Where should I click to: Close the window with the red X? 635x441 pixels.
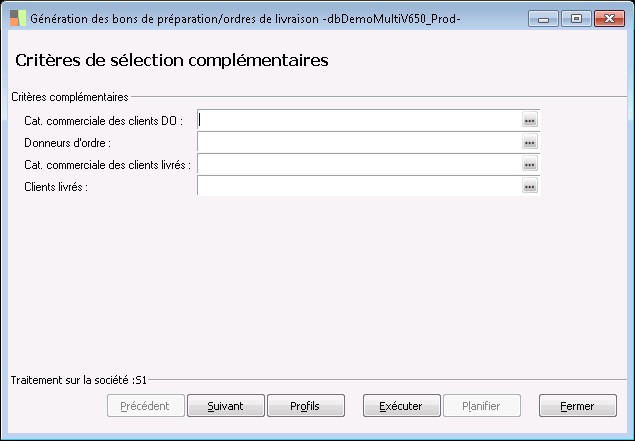[x=607, y=19]
